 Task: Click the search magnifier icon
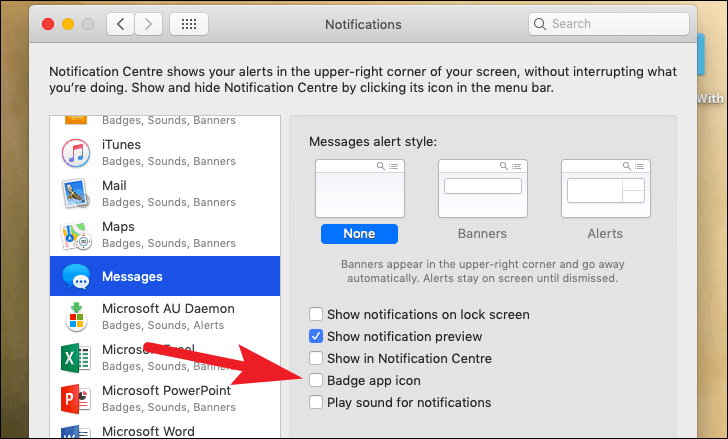(x=540, y=24)
